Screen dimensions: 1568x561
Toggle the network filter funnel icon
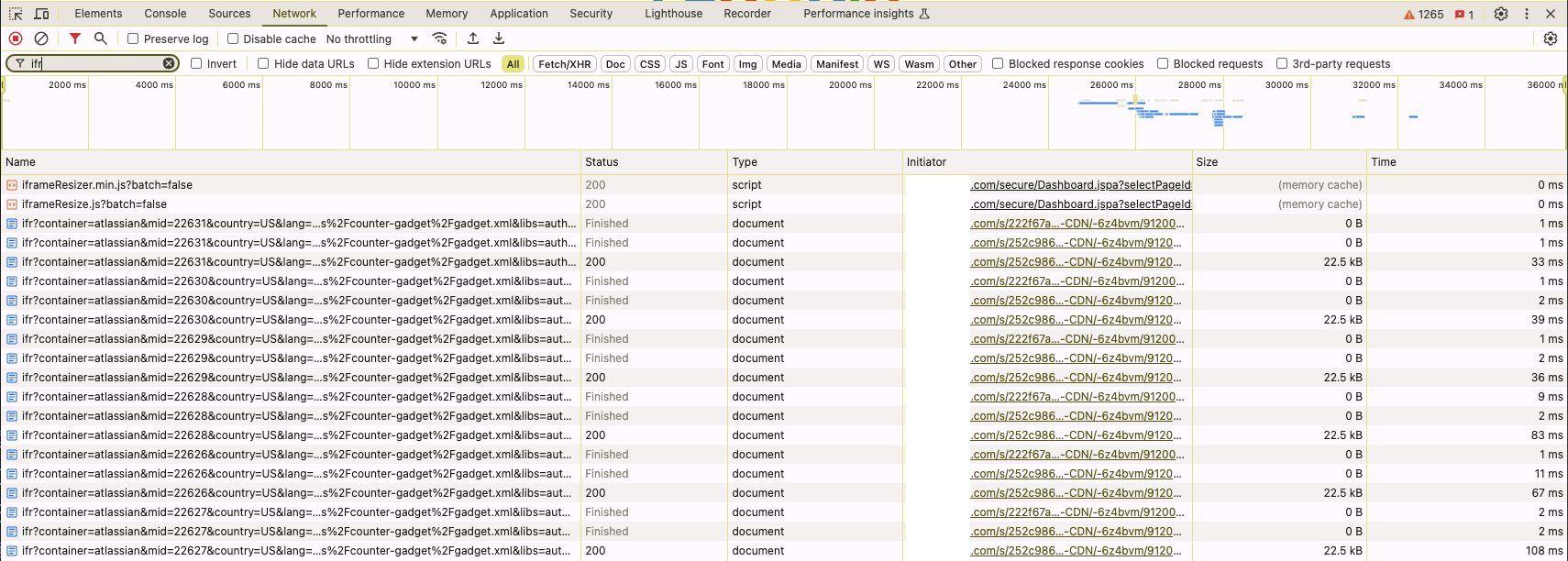(x=75, y=38)
